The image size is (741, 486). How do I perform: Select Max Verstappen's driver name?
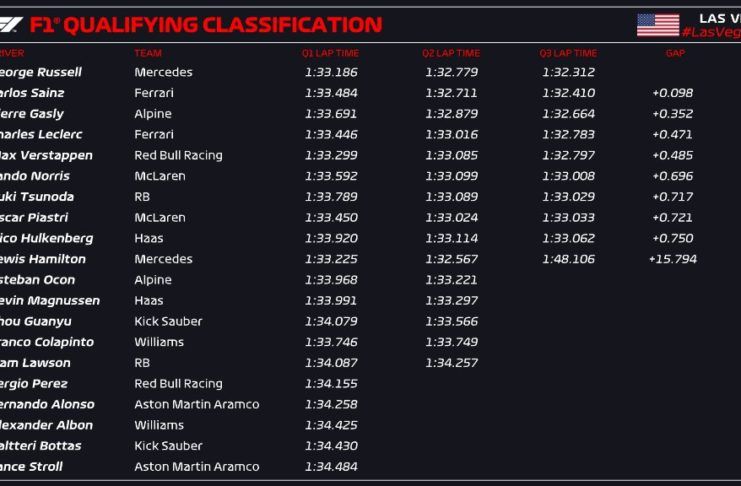(x=46, y=155)
